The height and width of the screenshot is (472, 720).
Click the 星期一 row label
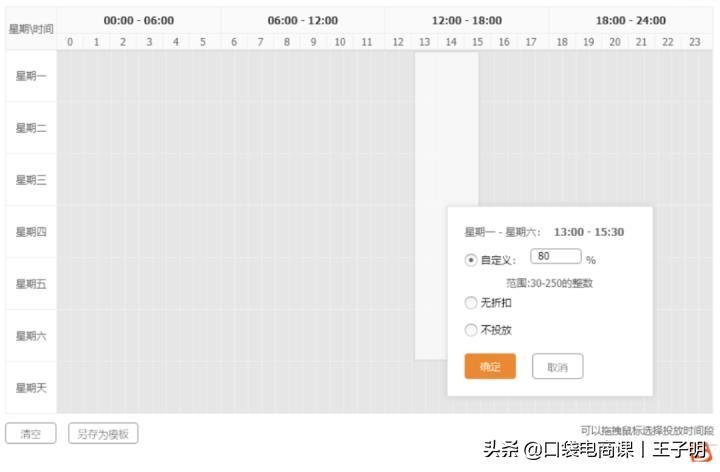(x=31, y=76)
